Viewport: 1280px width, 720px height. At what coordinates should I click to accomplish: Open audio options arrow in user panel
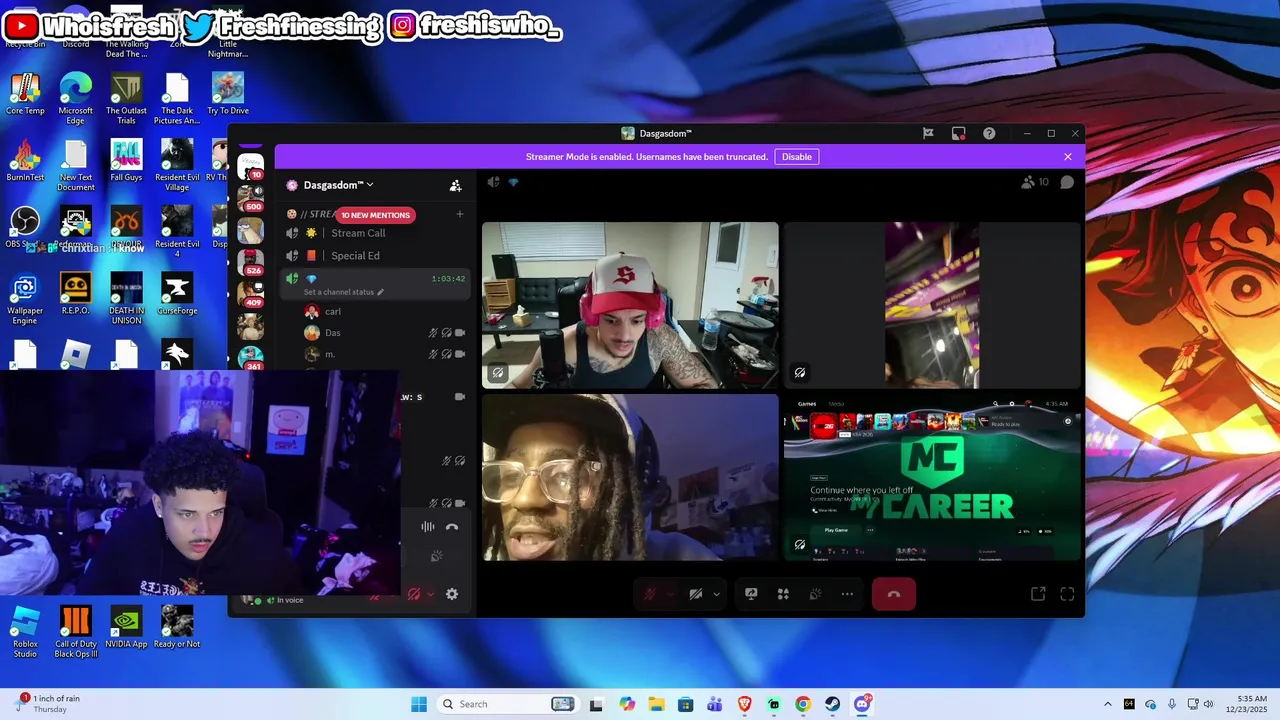pos(431,594)
